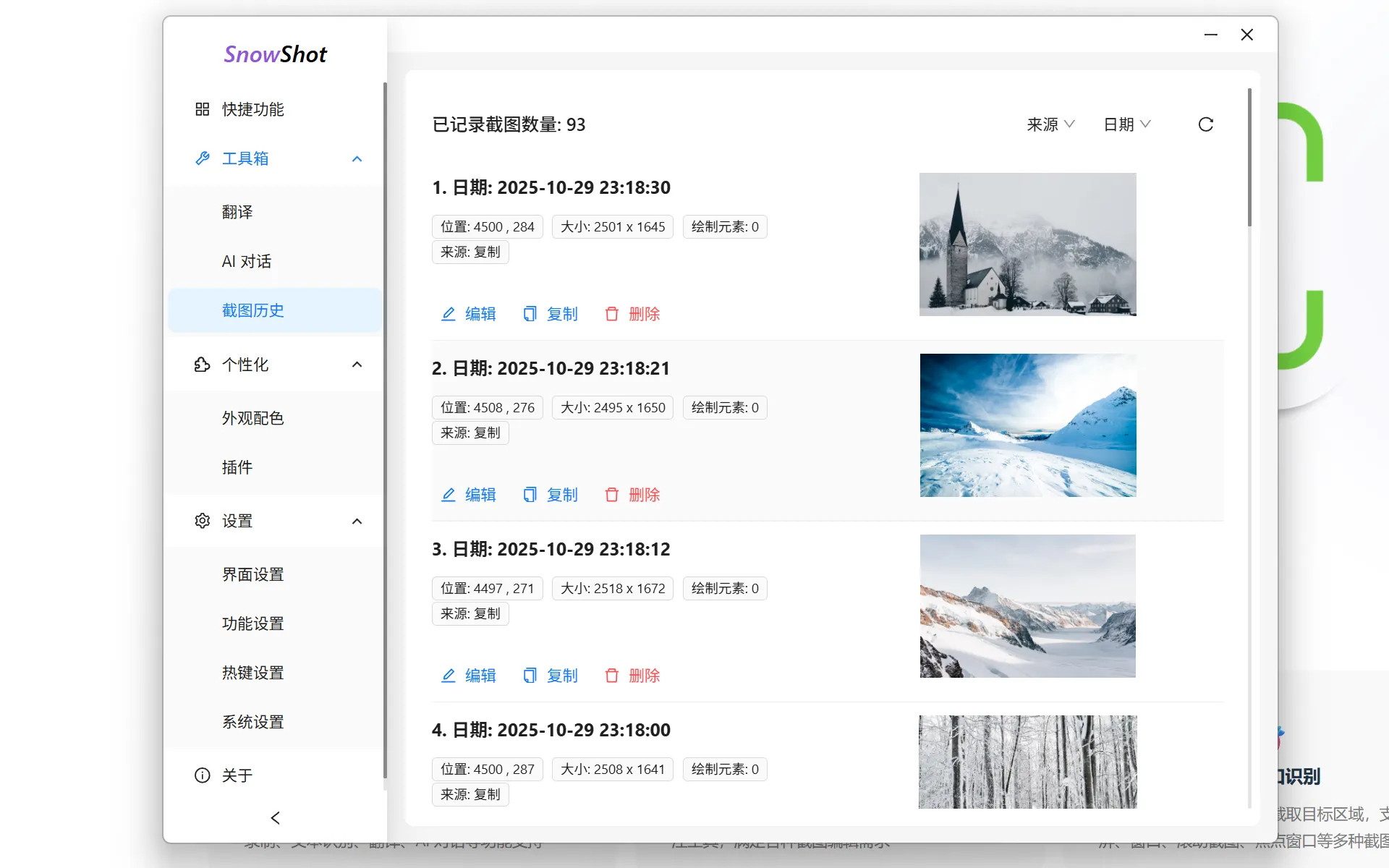Click the trash icon on third screenshot
This screenshot has width=1389, height=868.
(611, 675)
